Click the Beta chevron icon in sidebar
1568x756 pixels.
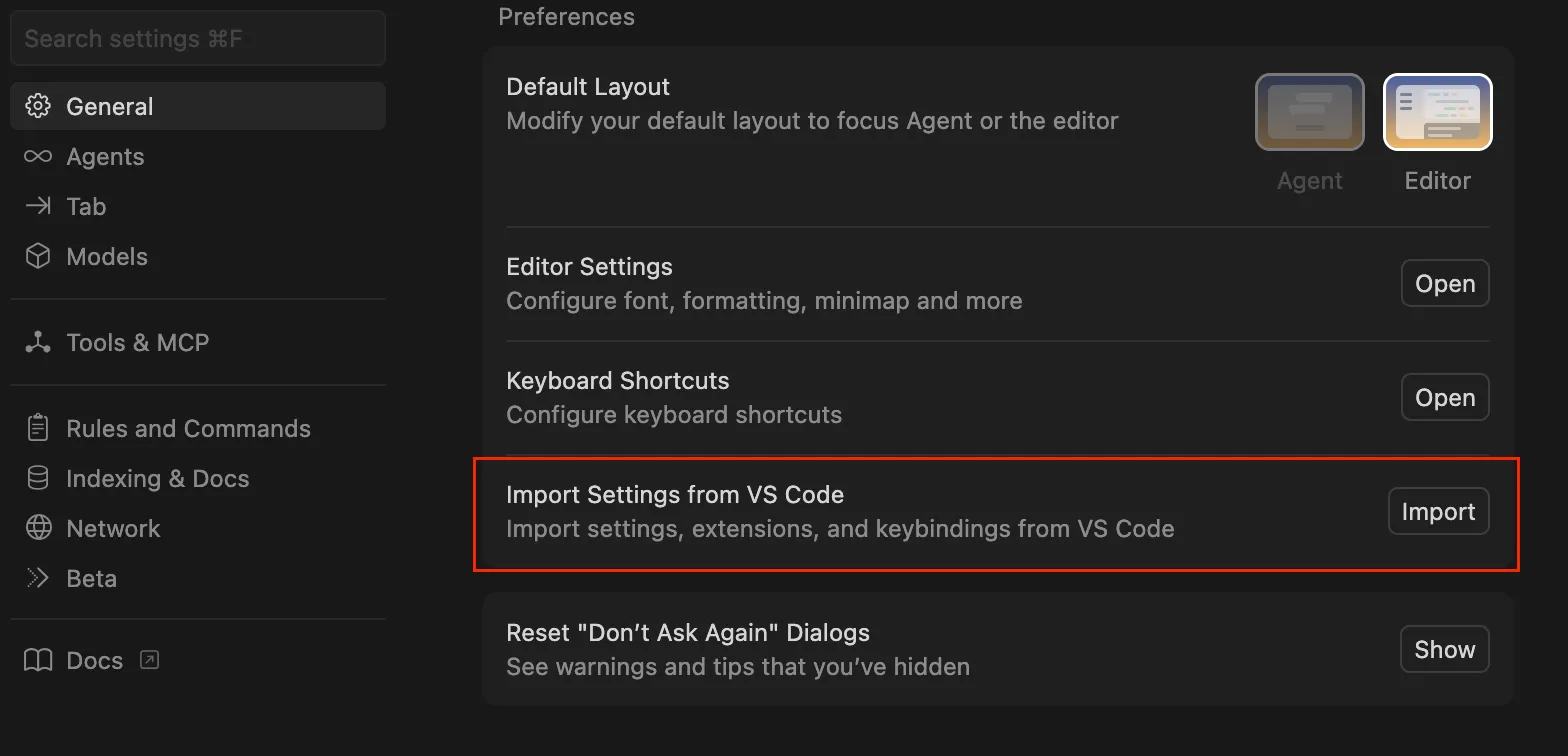pos(38,578)
